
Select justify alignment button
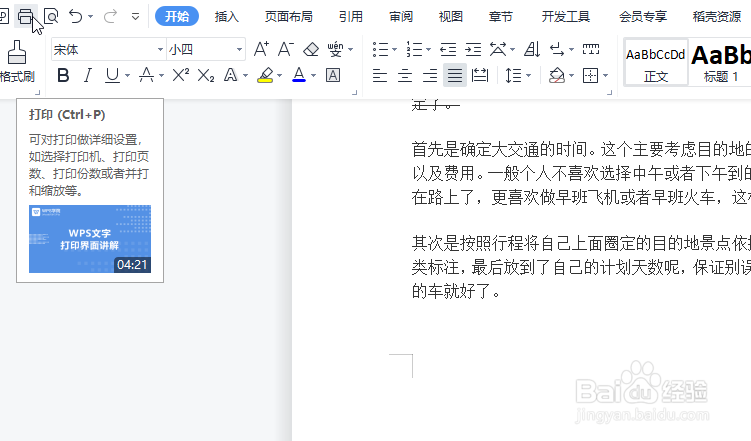455,75
